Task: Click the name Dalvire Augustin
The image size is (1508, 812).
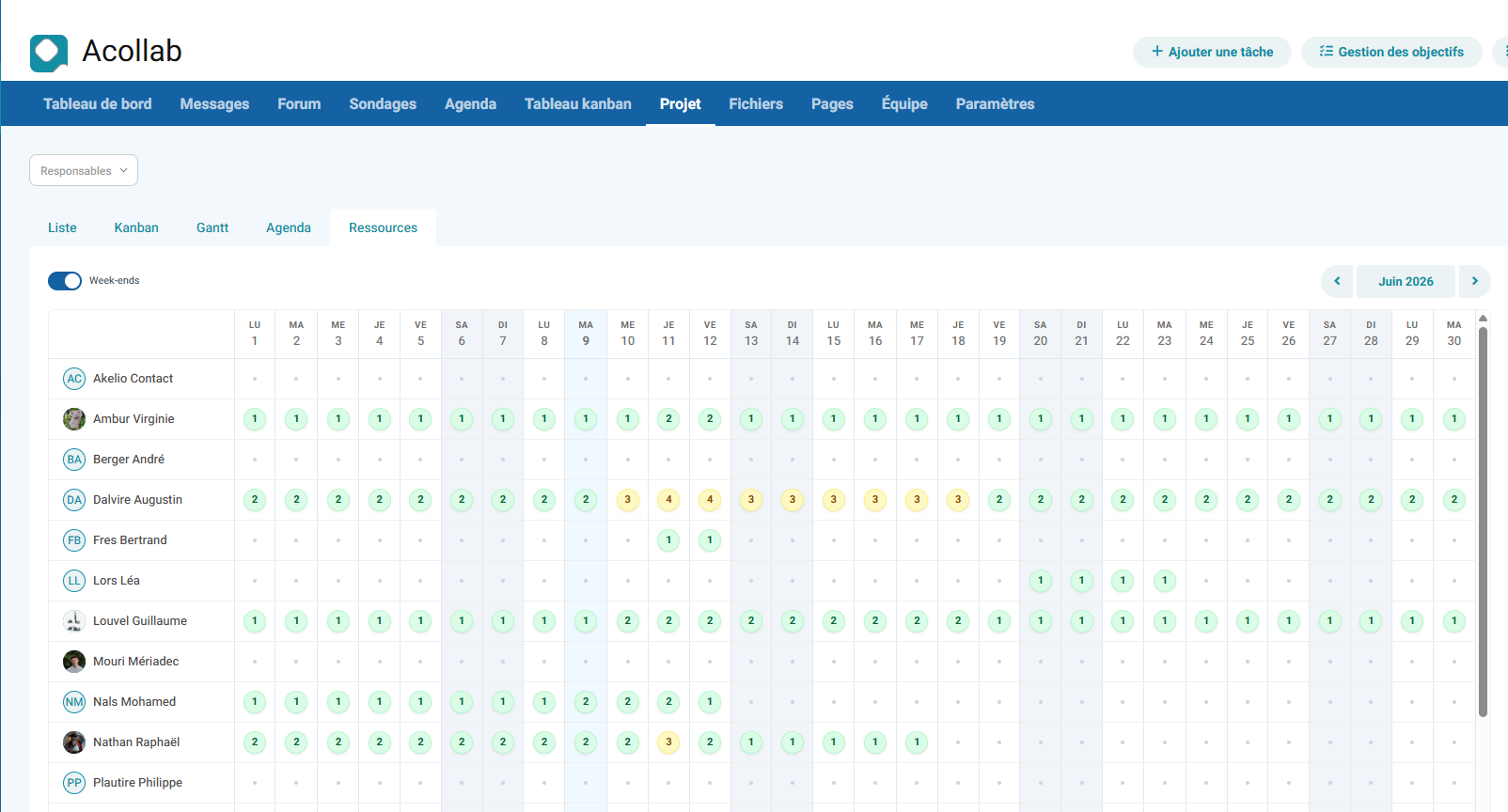Action: tap(137, 500)
